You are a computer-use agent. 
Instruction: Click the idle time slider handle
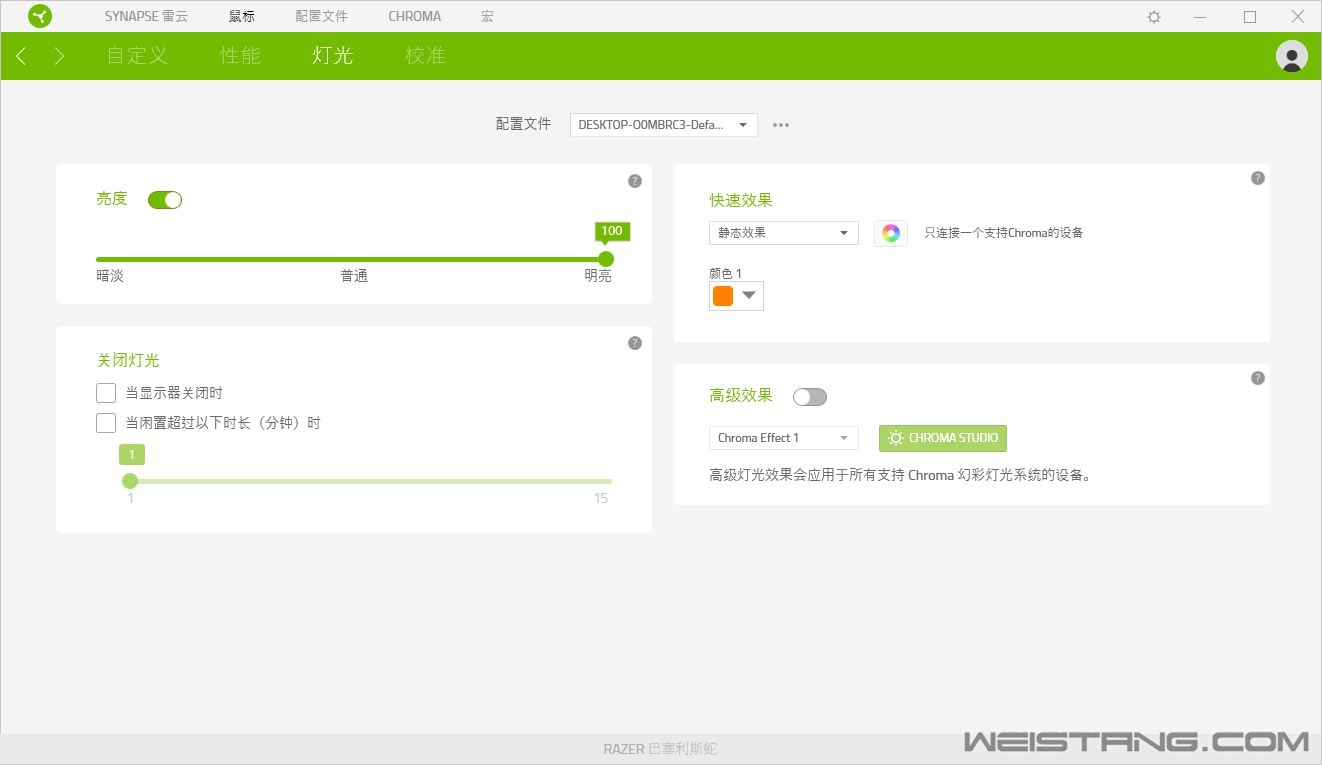(130, 481)
